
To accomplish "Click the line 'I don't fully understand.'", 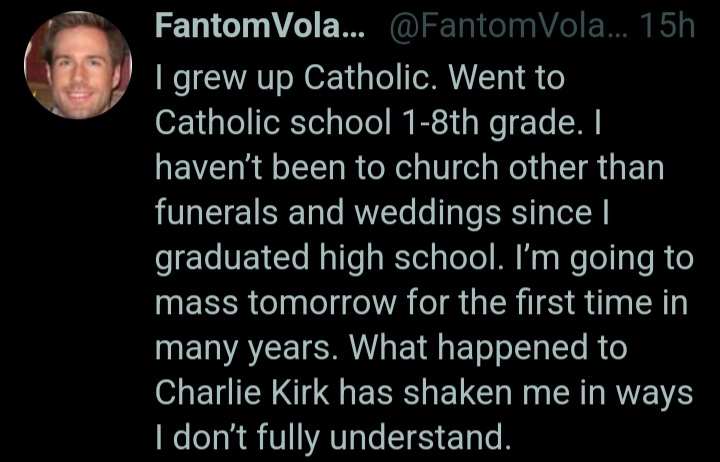I will point(333,438).
